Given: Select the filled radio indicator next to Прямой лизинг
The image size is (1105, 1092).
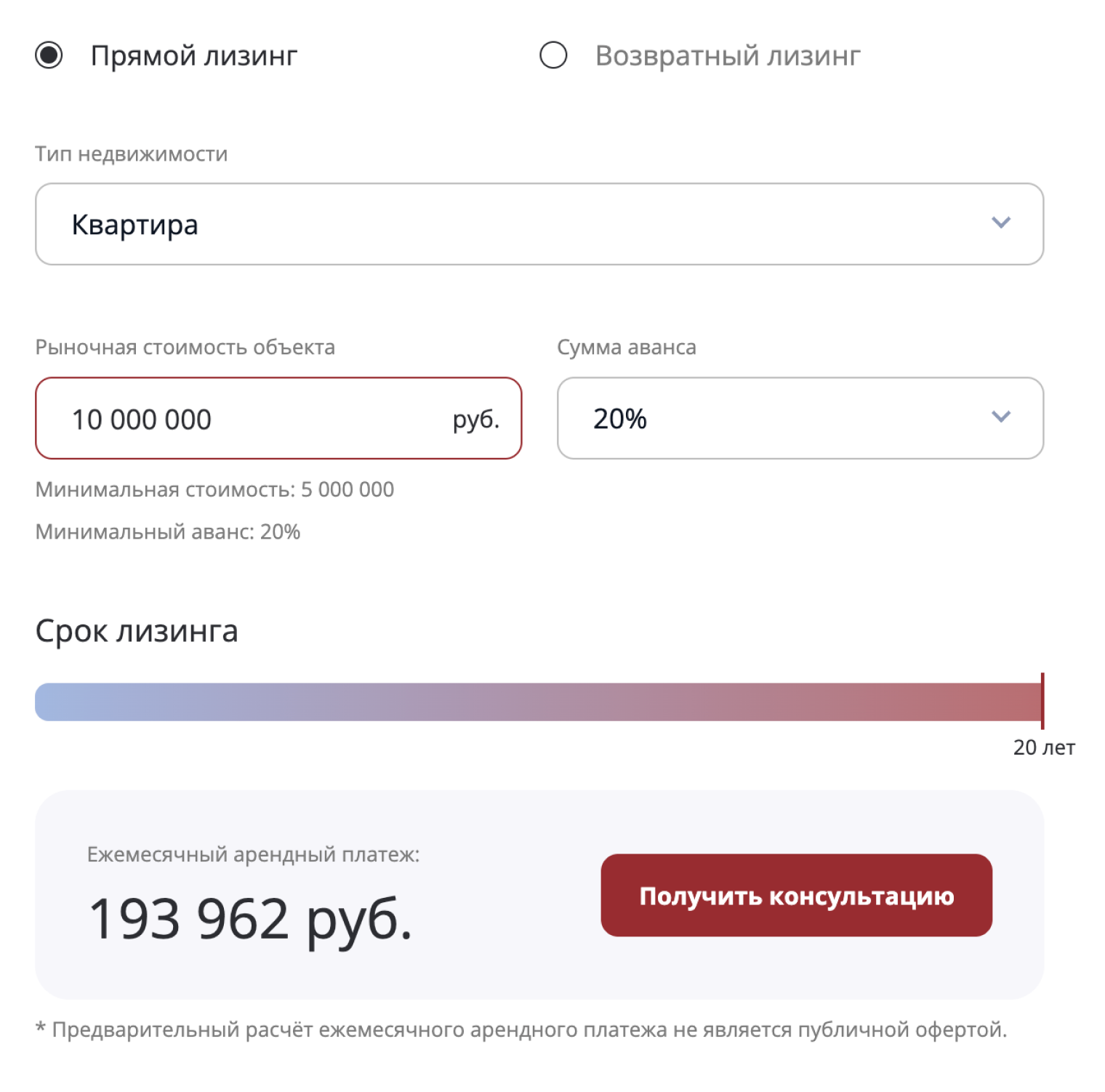Looking at the screenshot, I should pos(49,55).
